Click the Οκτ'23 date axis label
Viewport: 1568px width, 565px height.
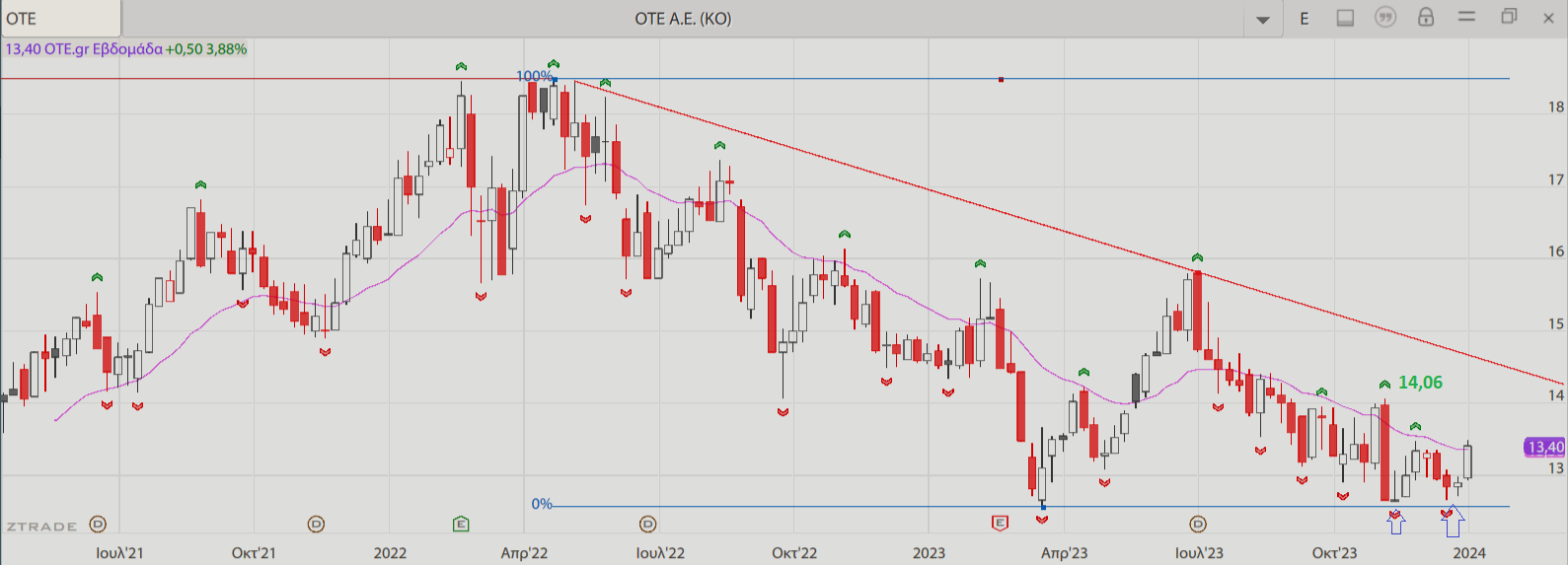(1334, 553)
